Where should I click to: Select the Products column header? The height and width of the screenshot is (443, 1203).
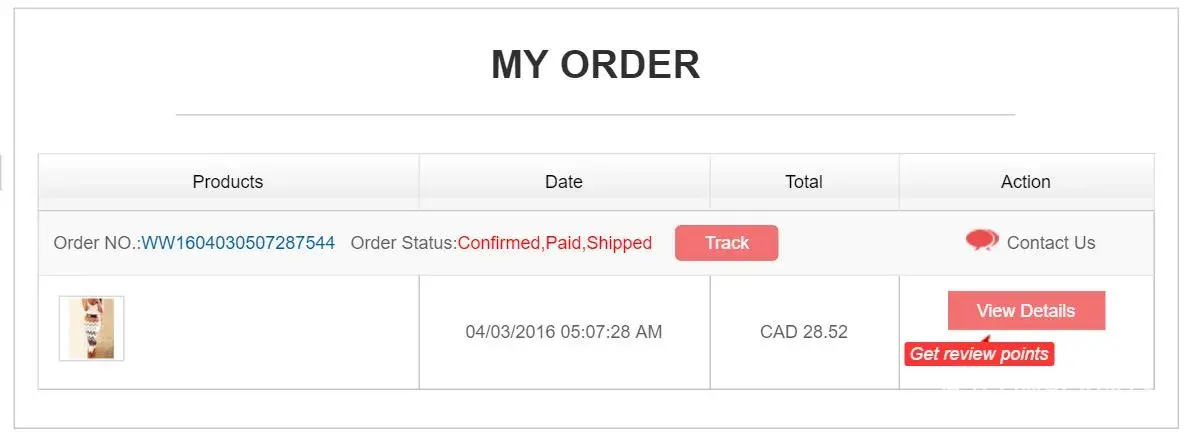(x=228, y=182)
